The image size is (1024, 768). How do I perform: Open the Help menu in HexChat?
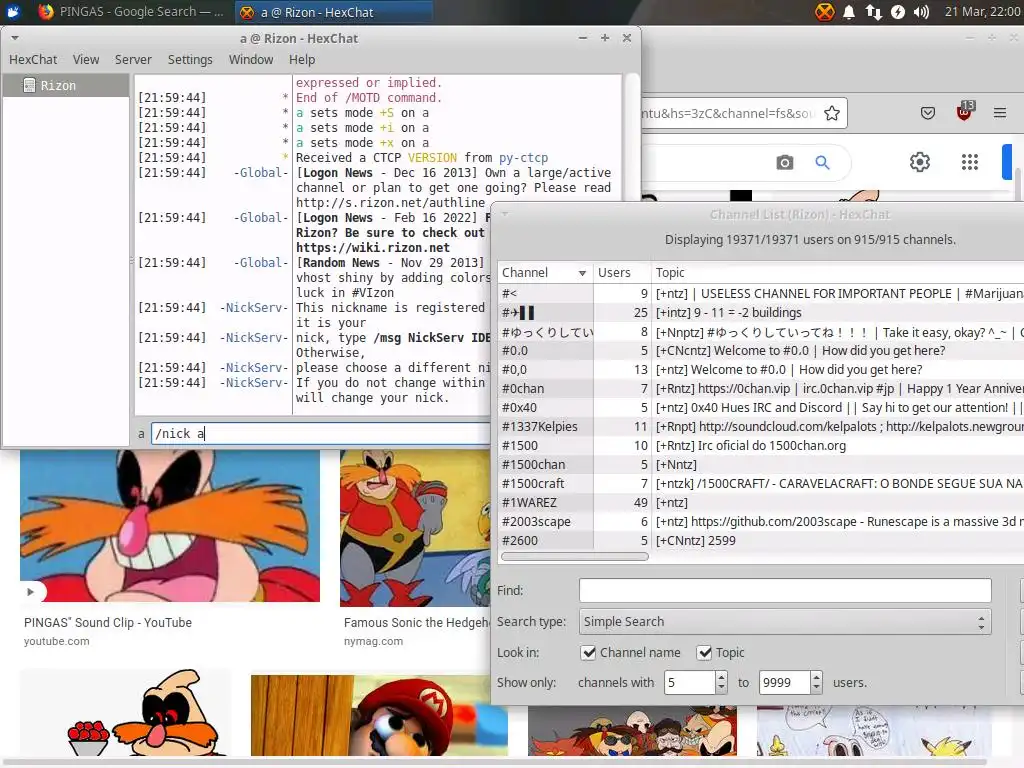click(302, 59)
